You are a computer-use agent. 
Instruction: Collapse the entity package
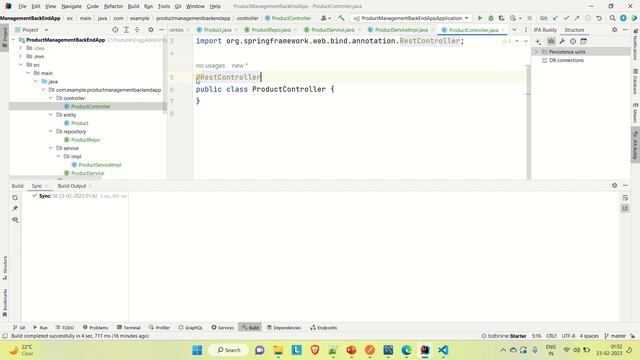coord(51,115)
